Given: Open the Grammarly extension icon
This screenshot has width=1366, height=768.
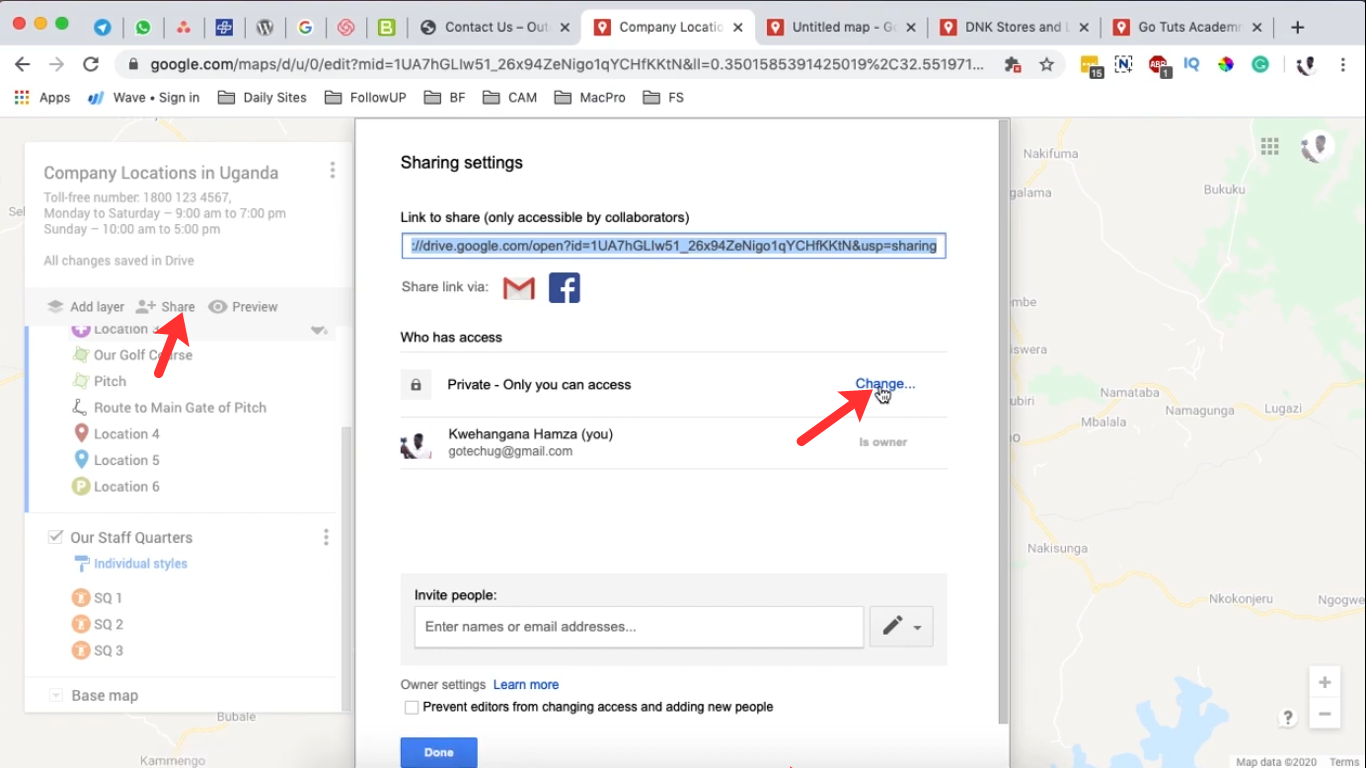Looking at the screenshot, I should click(x=1260, y=65).
